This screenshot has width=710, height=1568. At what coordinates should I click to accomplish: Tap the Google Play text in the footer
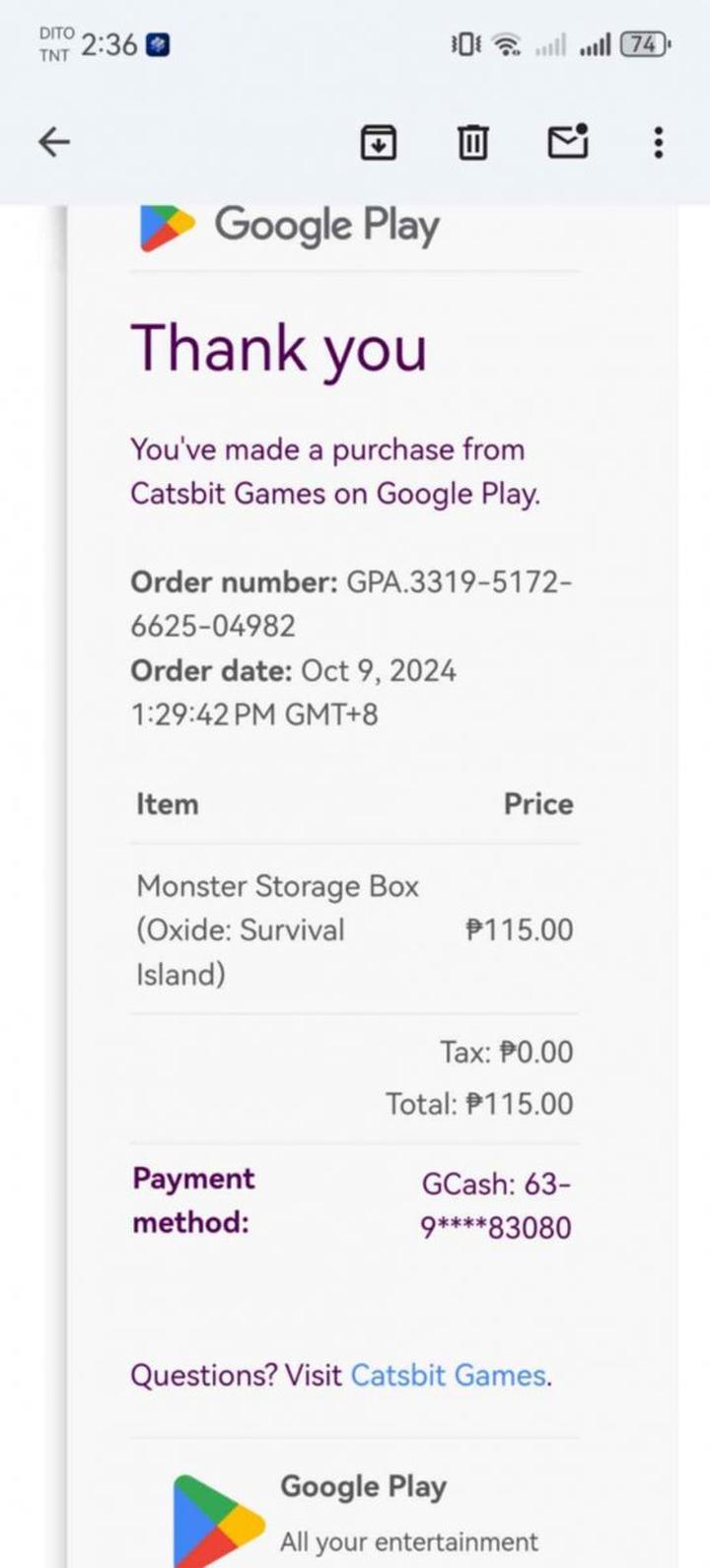tap(363, 1486)
